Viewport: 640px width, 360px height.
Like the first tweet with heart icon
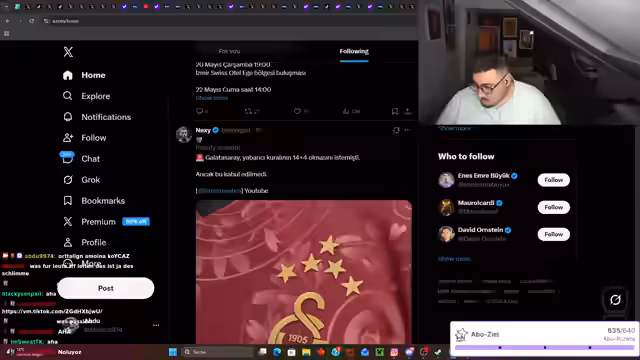297,111
